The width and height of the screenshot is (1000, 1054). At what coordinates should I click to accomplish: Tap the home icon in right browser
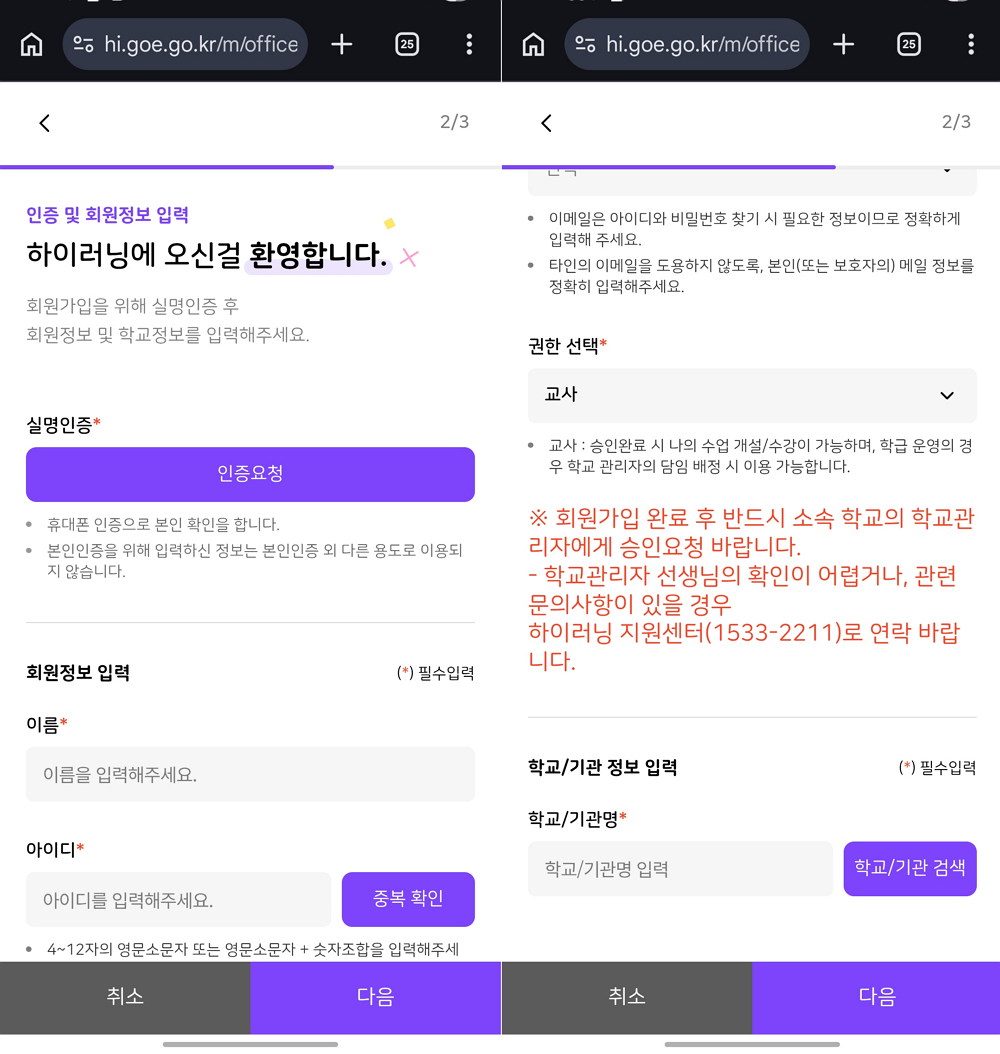534,45
